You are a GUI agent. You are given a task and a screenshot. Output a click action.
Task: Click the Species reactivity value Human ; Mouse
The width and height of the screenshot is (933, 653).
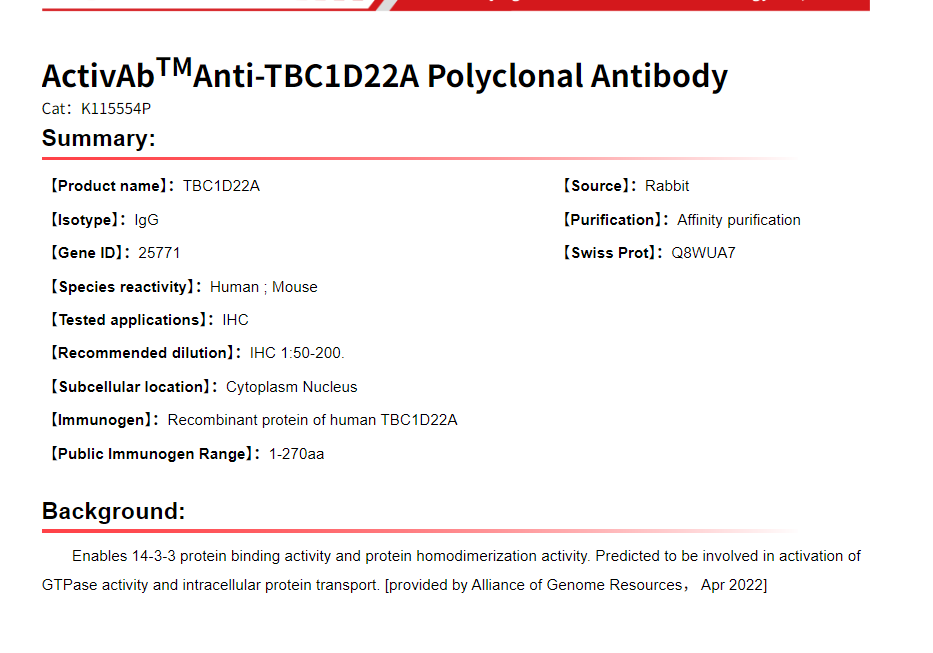click(263, 287)
